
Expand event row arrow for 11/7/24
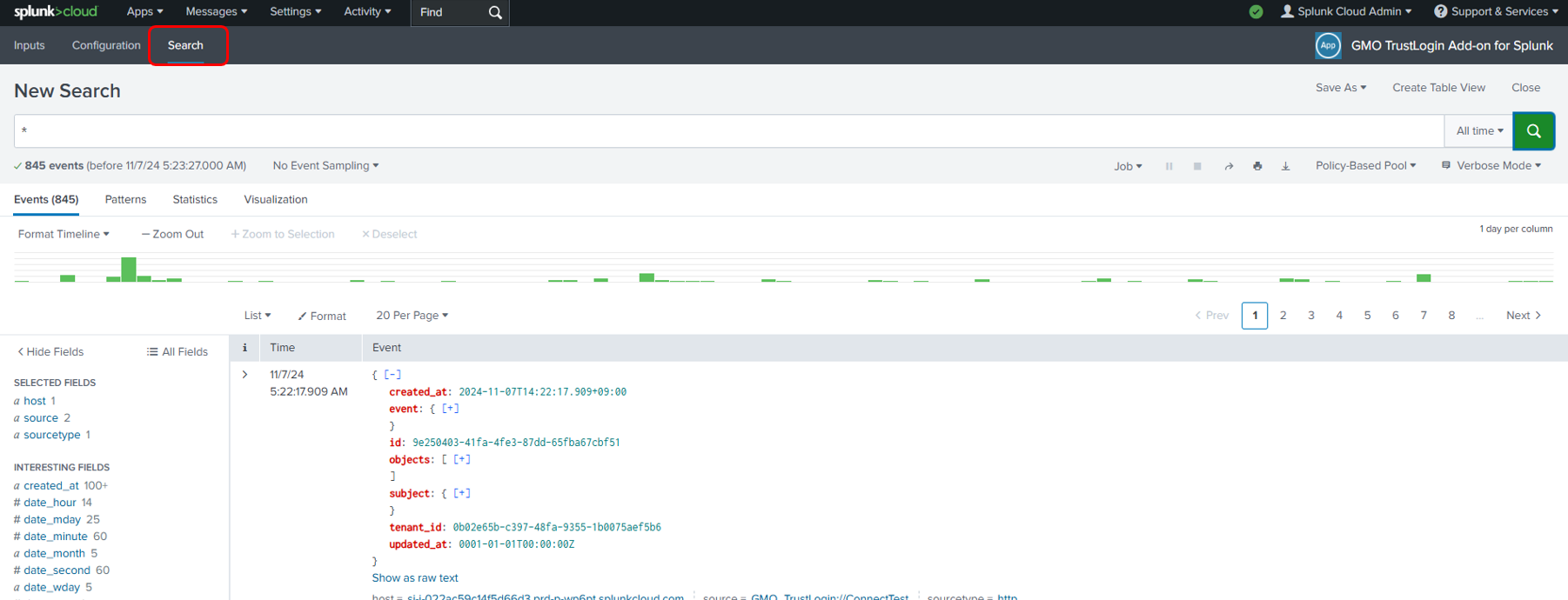(x=245, y=375)
